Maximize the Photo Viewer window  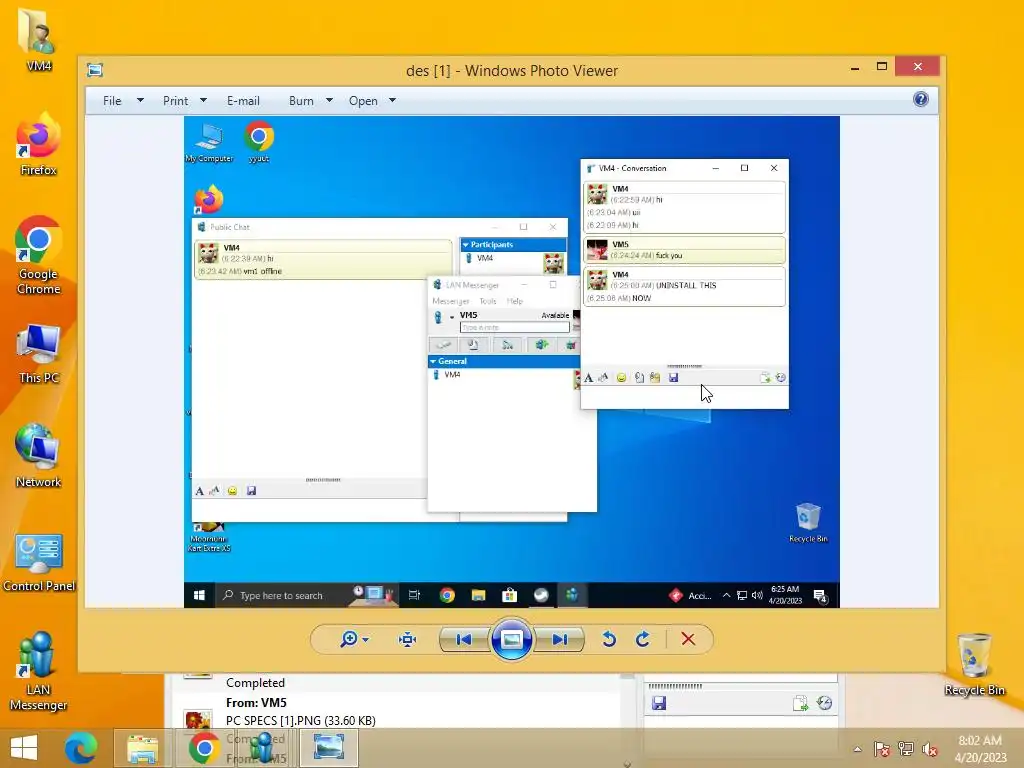(x=882, y=67)
